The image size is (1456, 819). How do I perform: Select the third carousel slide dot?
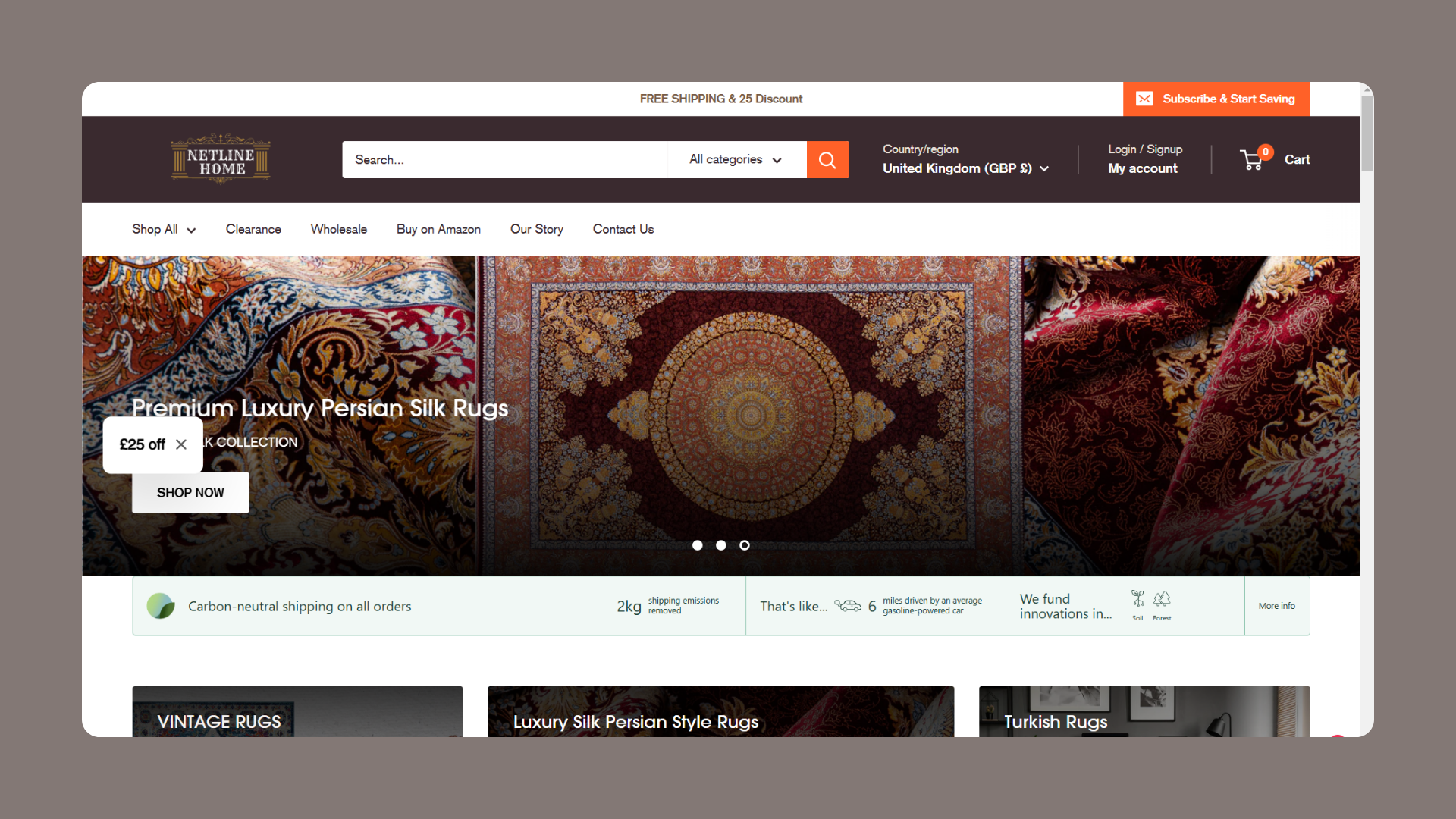[745, 545]
